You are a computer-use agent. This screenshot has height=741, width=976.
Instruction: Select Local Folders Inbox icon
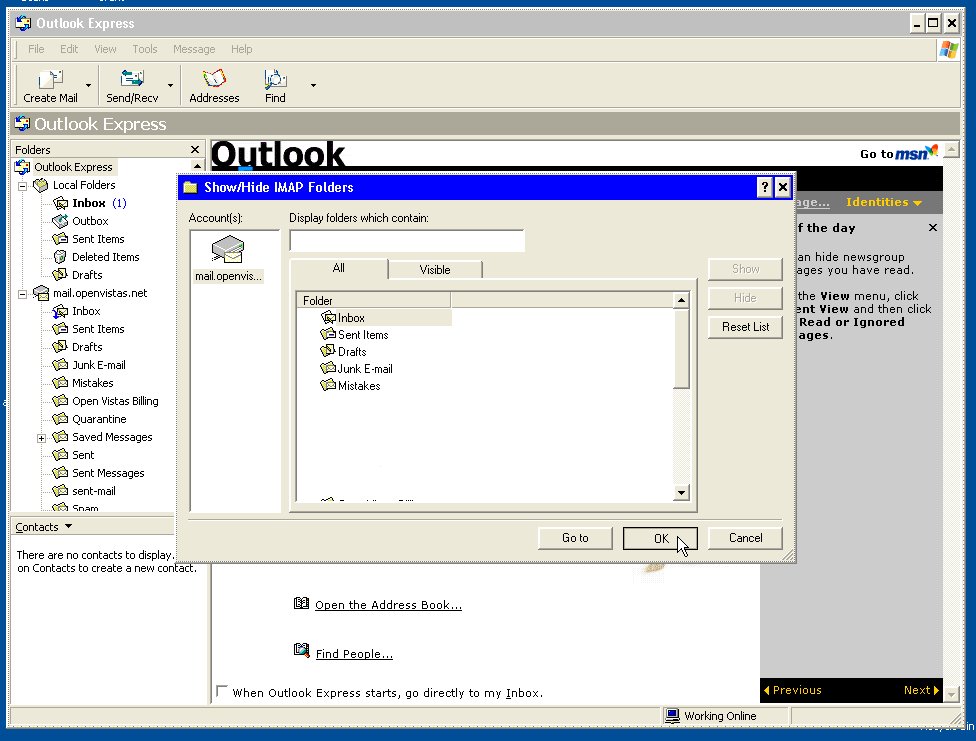60,203
